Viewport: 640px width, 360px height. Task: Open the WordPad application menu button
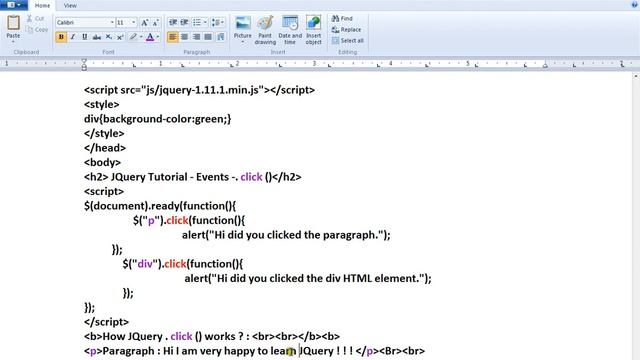[x=14, y=5]
